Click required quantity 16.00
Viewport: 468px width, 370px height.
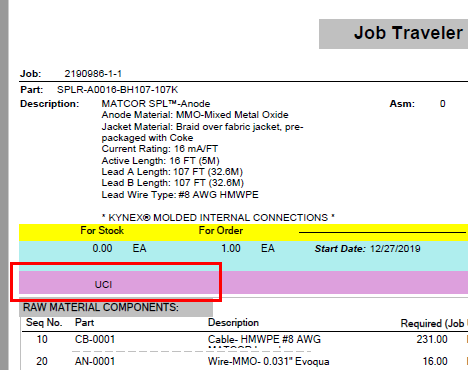[x=435, y=361]
